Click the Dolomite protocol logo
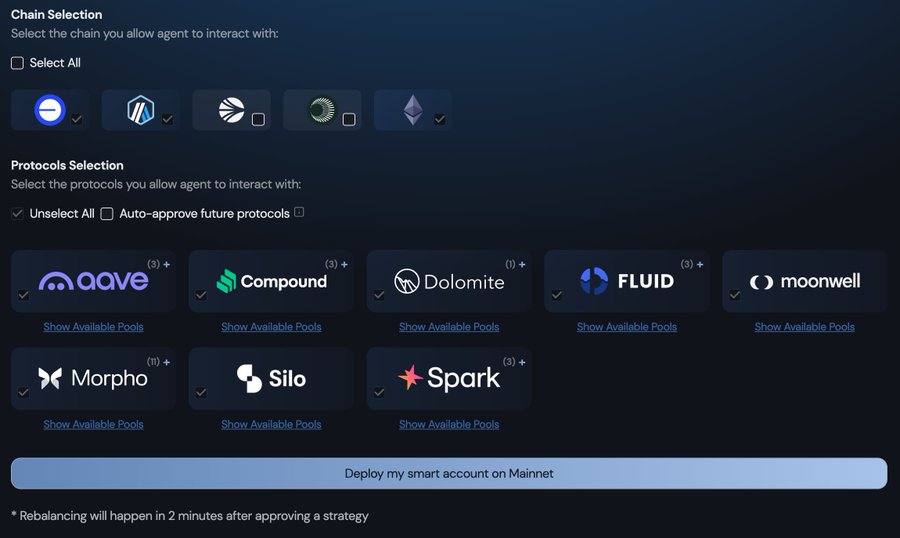Viewport: 900px width, 538px height. [449, 281]
